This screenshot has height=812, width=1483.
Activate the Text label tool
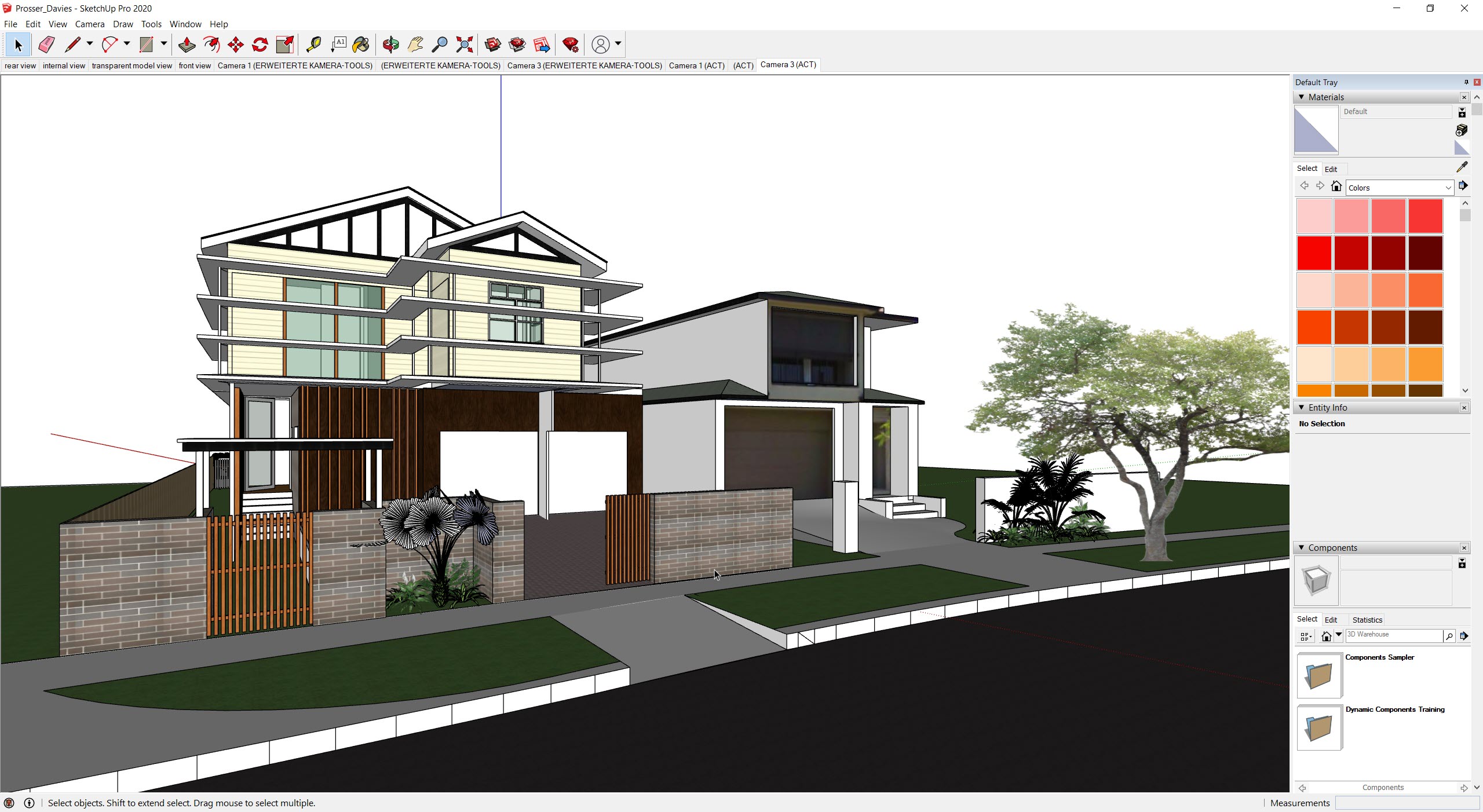338,45
